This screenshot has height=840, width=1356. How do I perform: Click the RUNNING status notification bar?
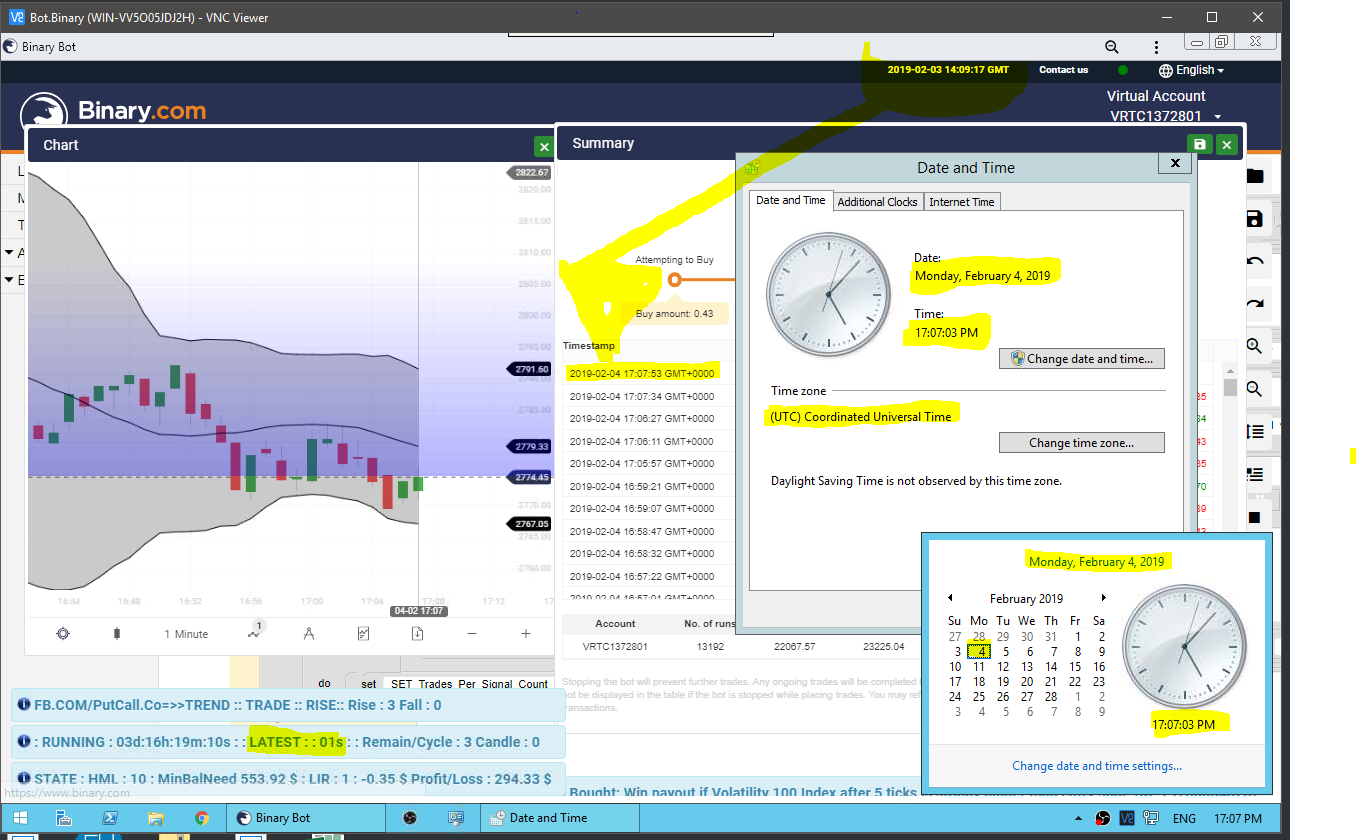(x=288, y=742)
